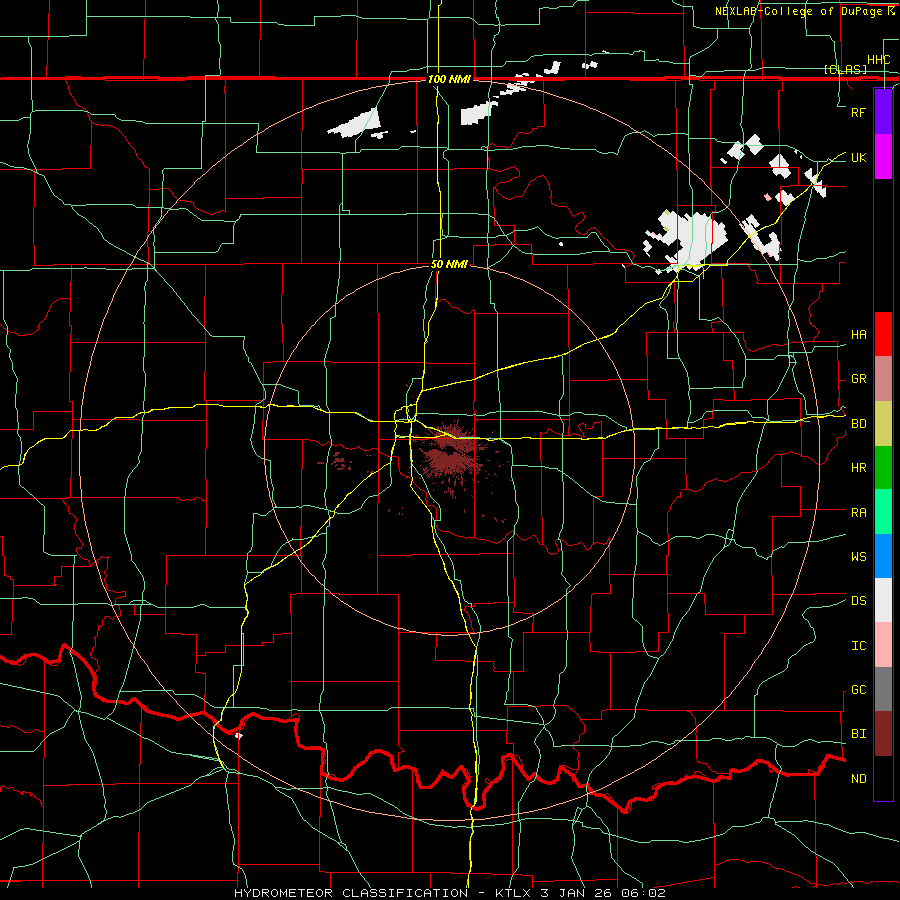The image size is (900, 900).
Task: Click the 50 NMI range ring label
Action: pos(449,264)
